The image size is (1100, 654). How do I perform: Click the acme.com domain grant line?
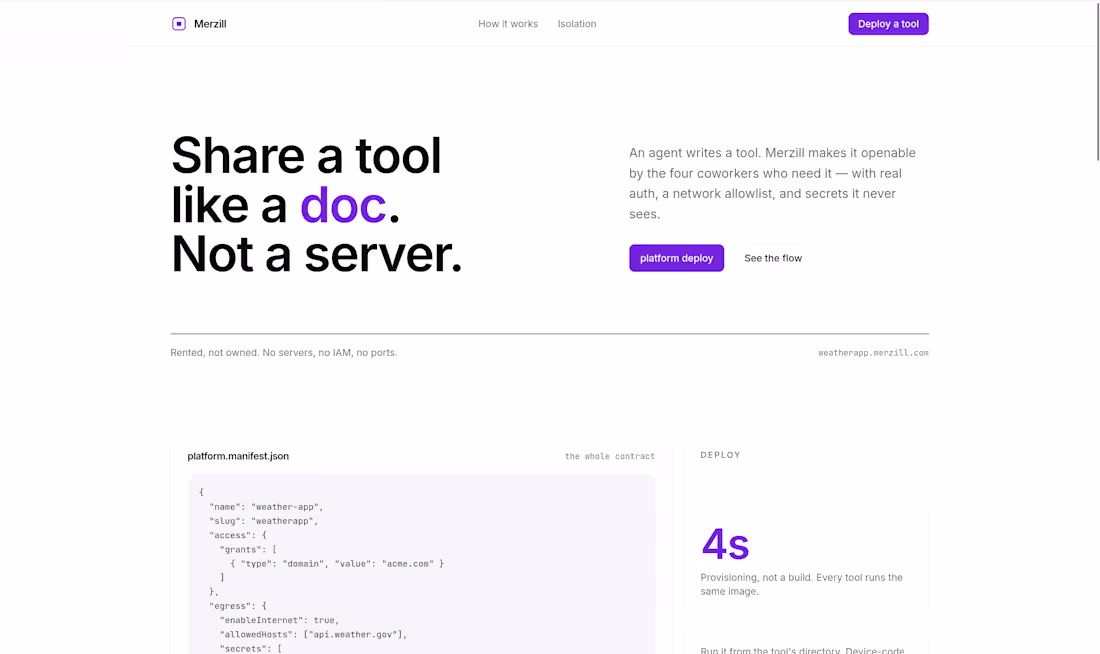pos(337,563)
